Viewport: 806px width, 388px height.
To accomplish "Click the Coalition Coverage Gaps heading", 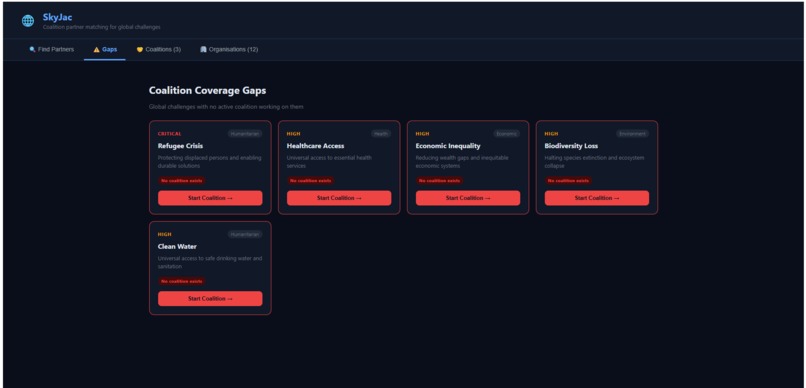I will pyautogui.click(x=208, y=90).
